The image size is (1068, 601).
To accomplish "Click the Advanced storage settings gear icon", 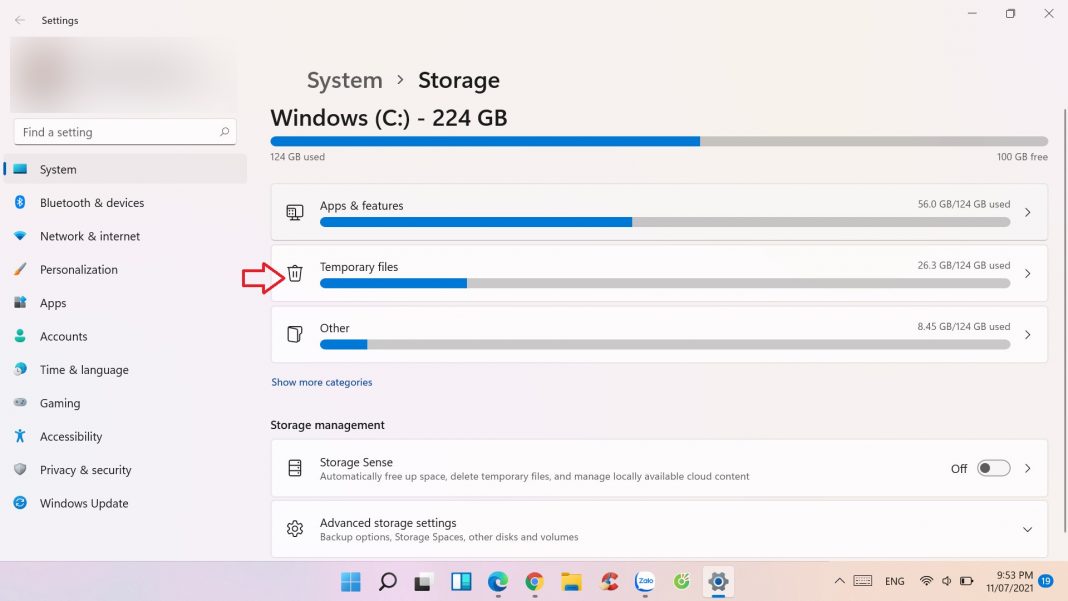I will tap(295, 529).
